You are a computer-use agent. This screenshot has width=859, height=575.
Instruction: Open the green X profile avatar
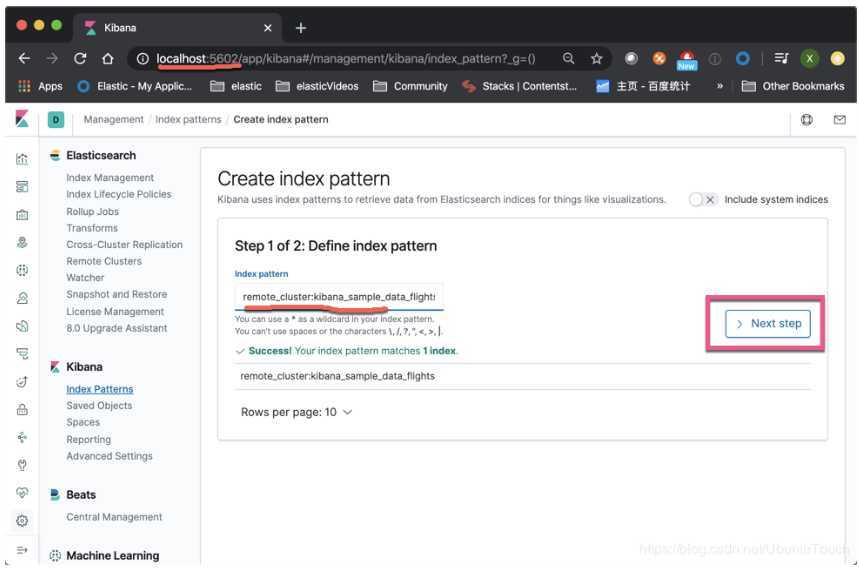[x=810, y=59]
